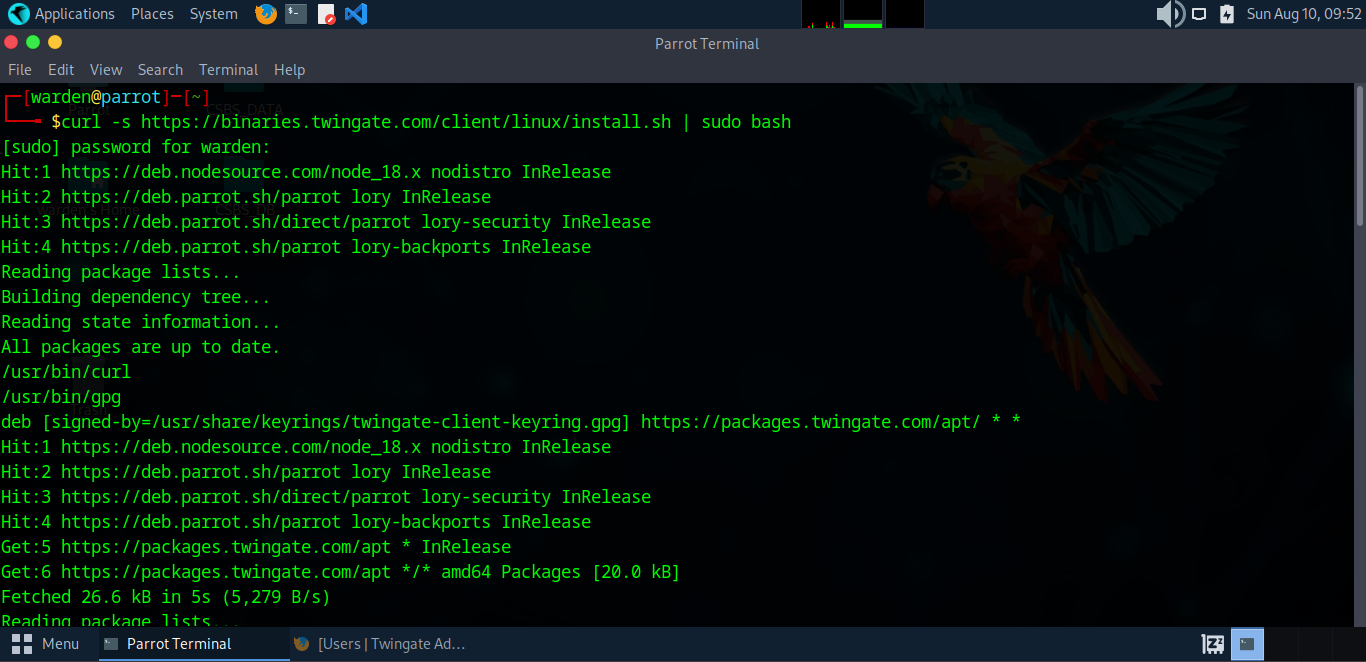This screenshot has width=1366, height=662.
Task: Open the terminal's View menu
Action: coord(106,70)
